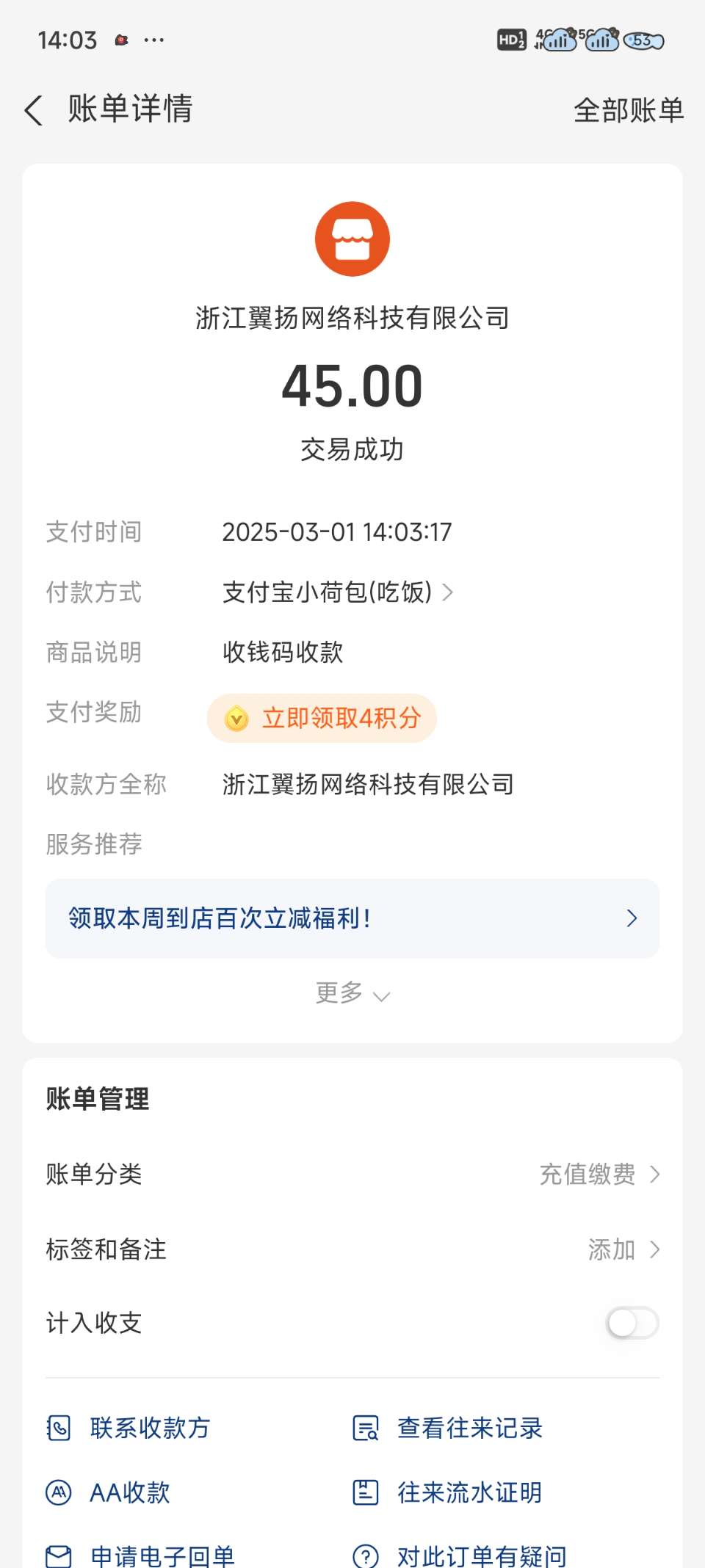705x1568 pixels.
Task: Open the 领取本周到店百次立减福利 banner
Action: (352, 918)
